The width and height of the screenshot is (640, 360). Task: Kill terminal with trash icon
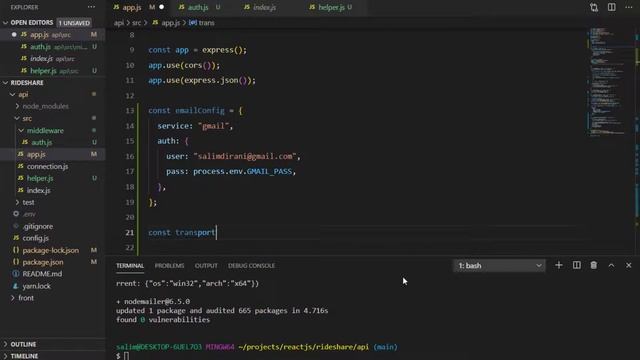click(x=593, y=265)
